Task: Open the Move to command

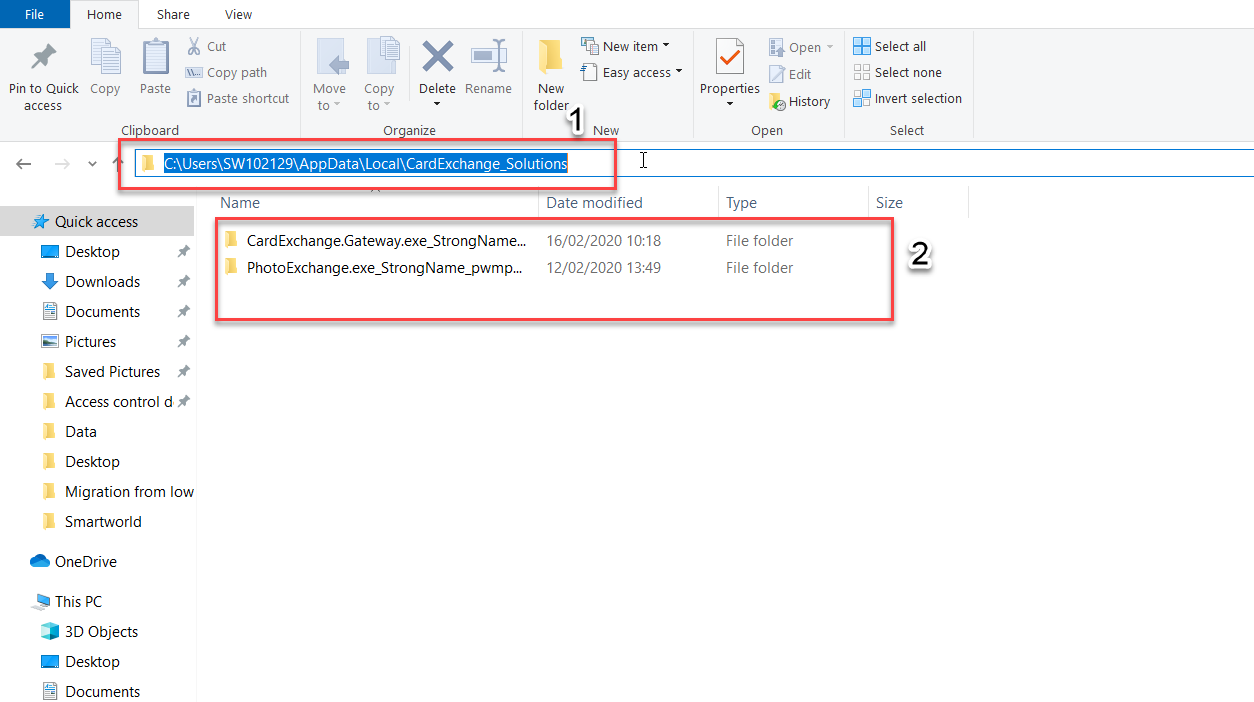Action: click(330, 74)
